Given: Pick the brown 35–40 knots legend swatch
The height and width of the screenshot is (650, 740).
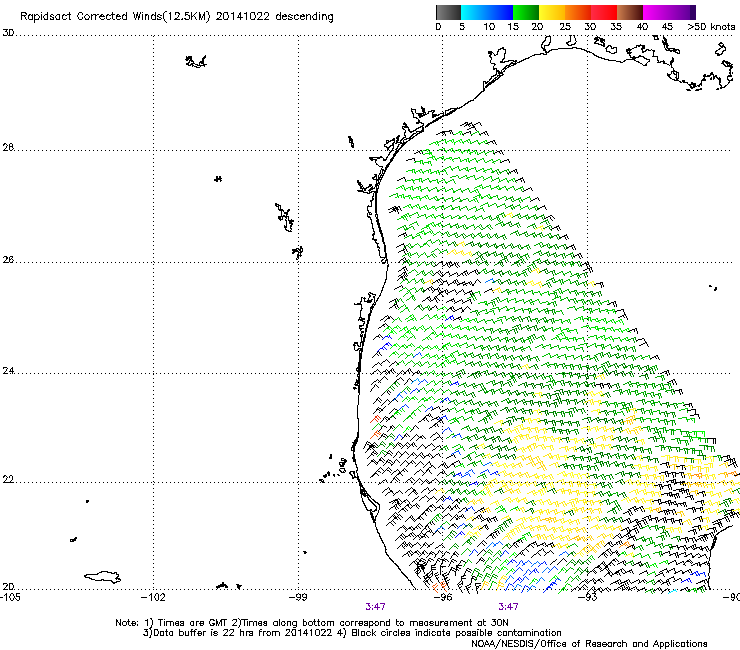Looking at the screenshot, I should point(630,12).
